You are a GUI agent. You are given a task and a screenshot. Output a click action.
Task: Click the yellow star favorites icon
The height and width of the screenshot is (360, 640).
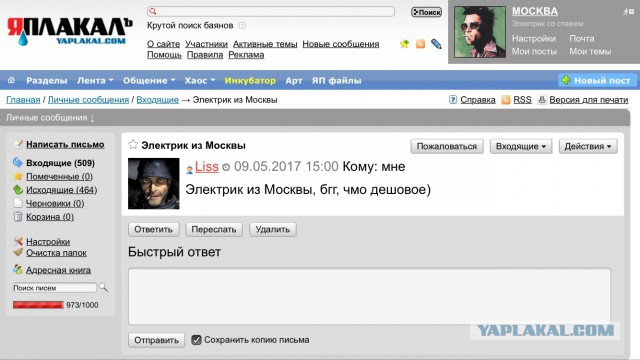click(404, 44)
